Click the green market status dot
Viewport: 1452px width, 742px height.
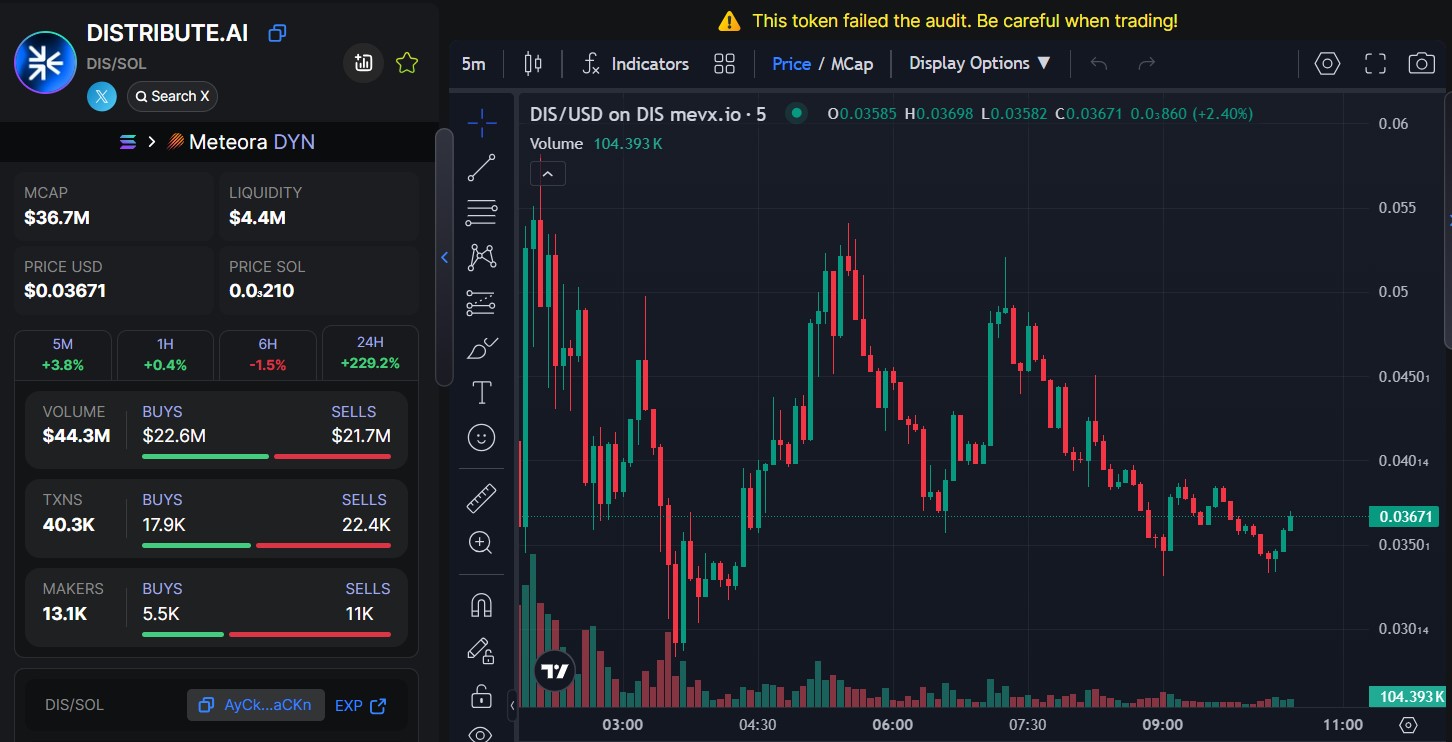(797, 113)
